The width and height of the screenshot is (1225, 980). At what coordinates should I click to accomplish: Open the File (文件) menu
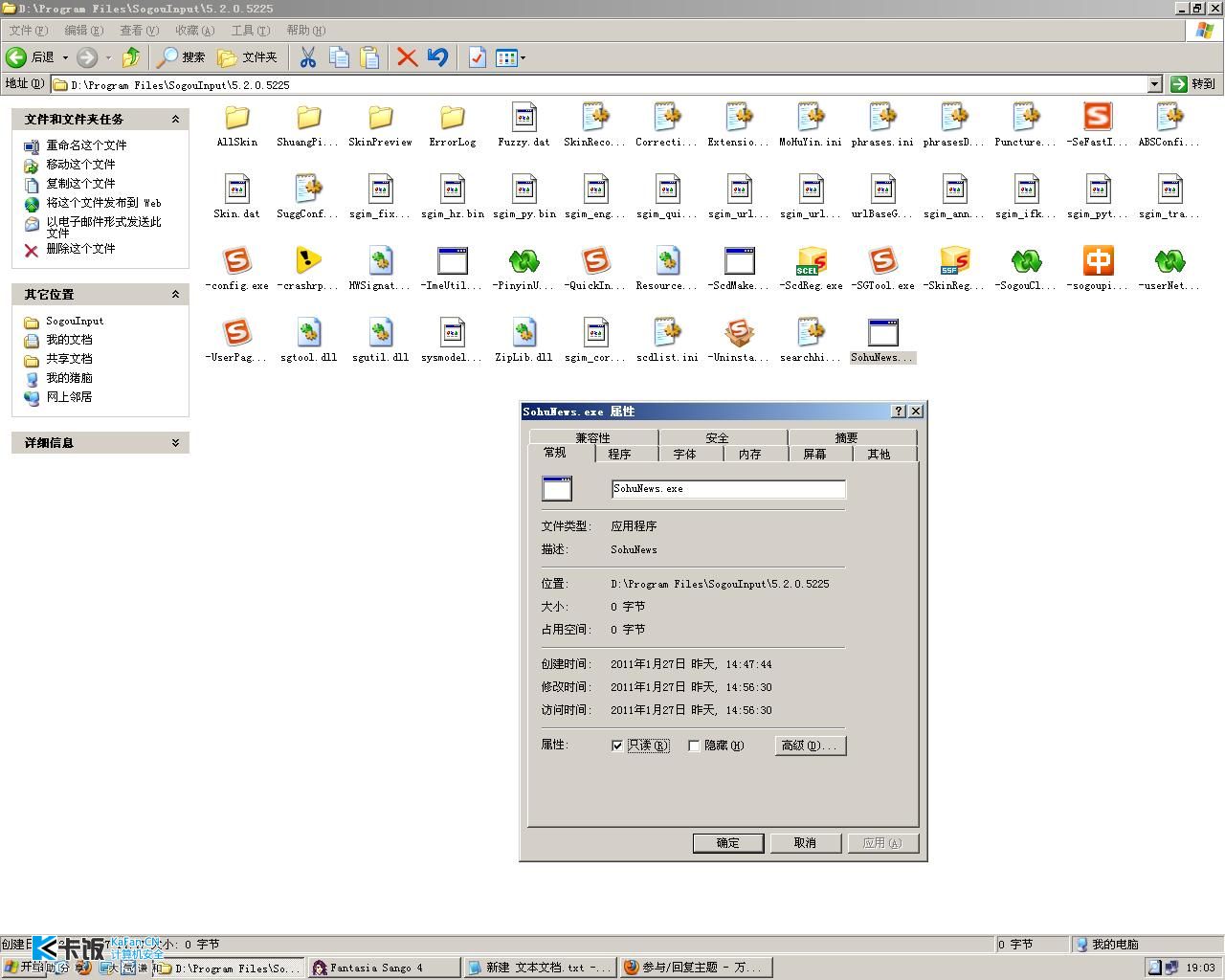pyautogui.click(x=28, y=31)
